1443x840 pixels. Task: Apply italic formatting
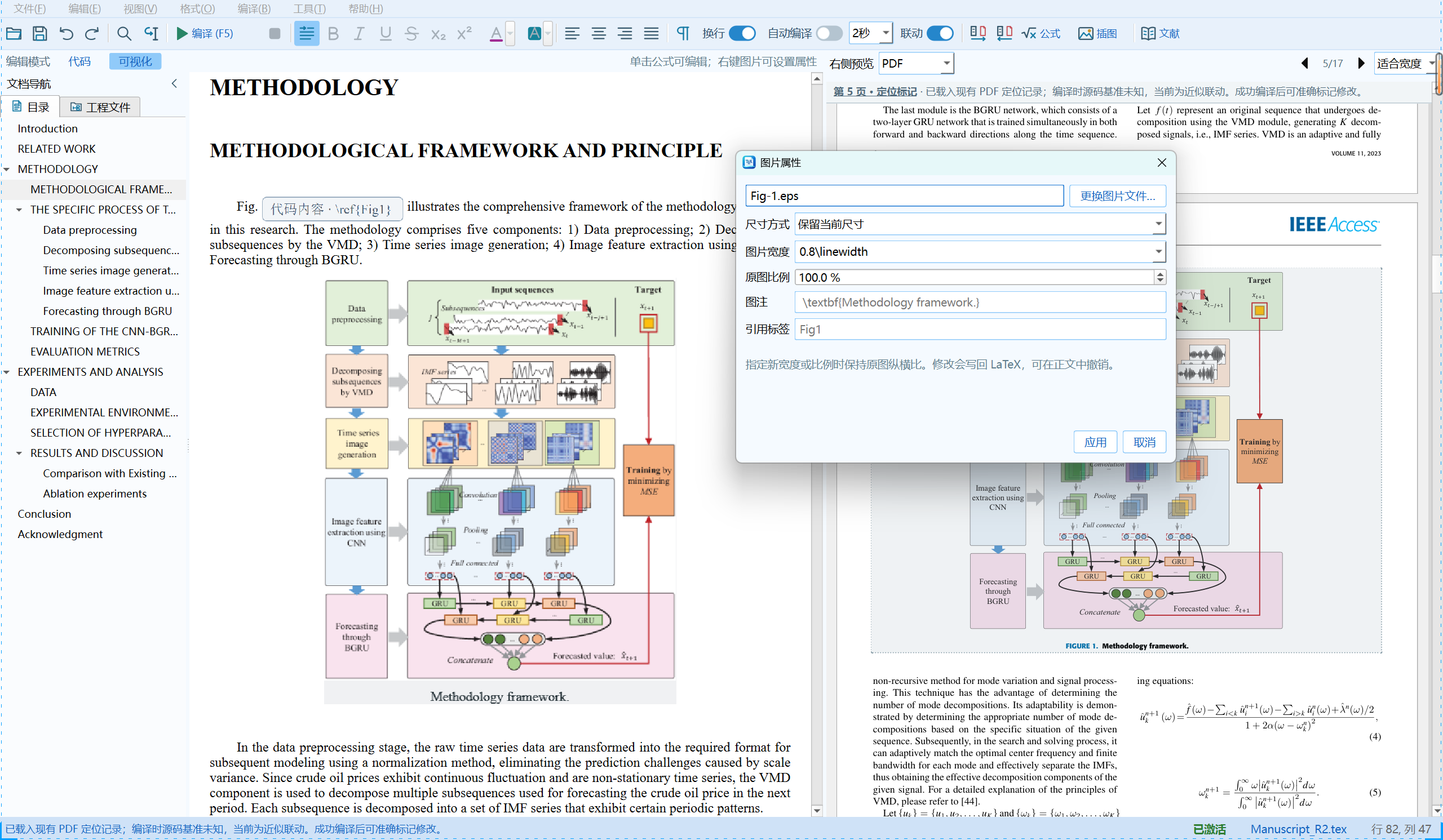click(x=359, y=33)
